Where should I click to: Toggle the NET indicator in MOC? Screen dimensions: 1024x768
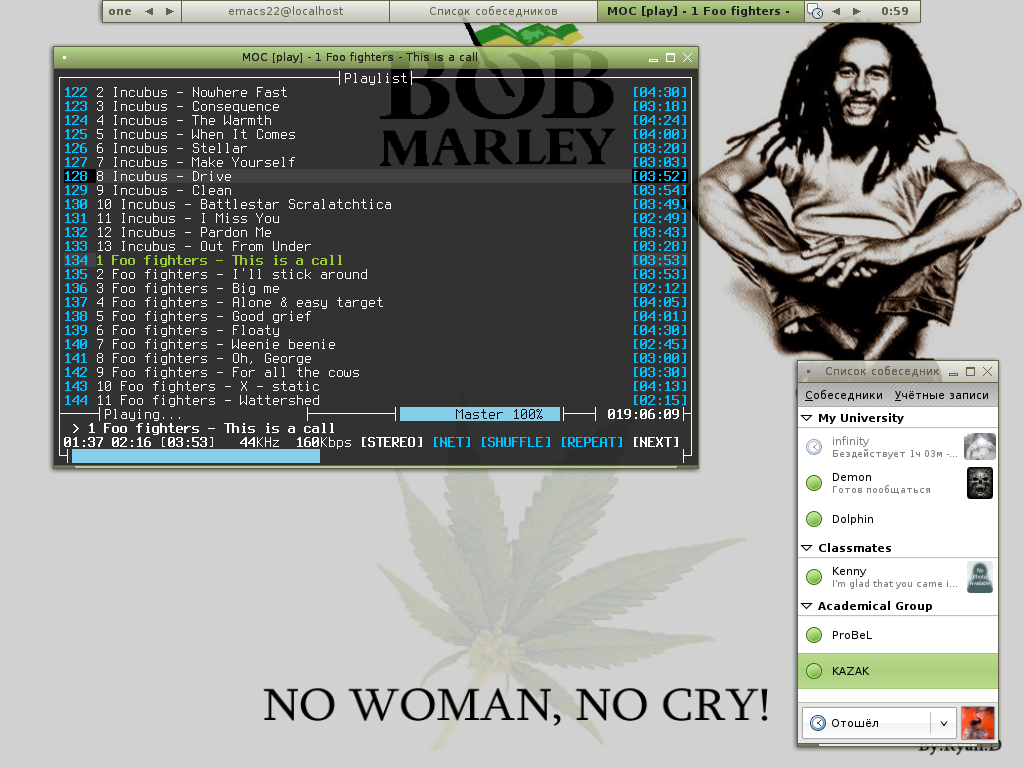[452, 442]
